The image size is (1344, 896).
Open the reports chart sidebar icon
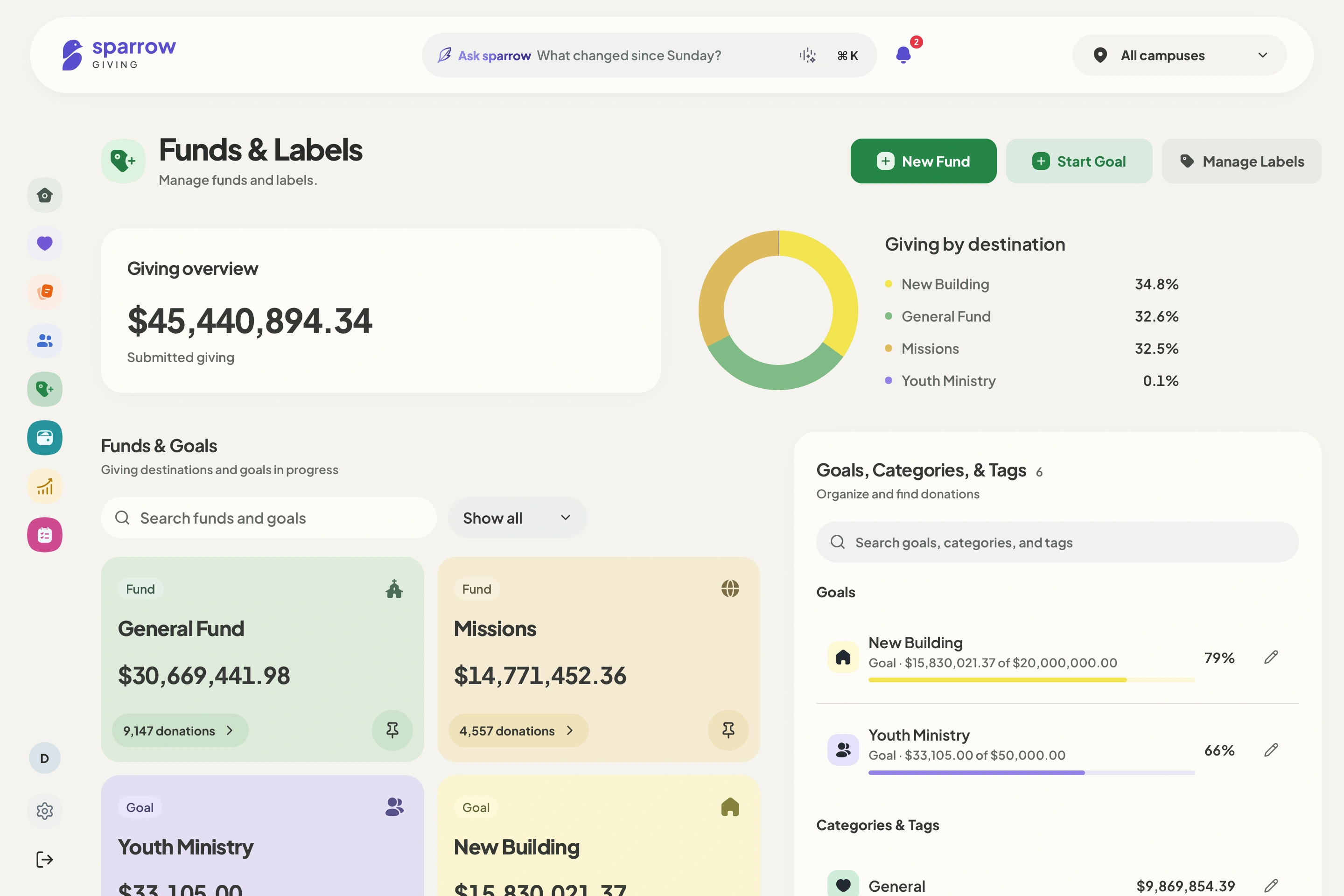45,486
